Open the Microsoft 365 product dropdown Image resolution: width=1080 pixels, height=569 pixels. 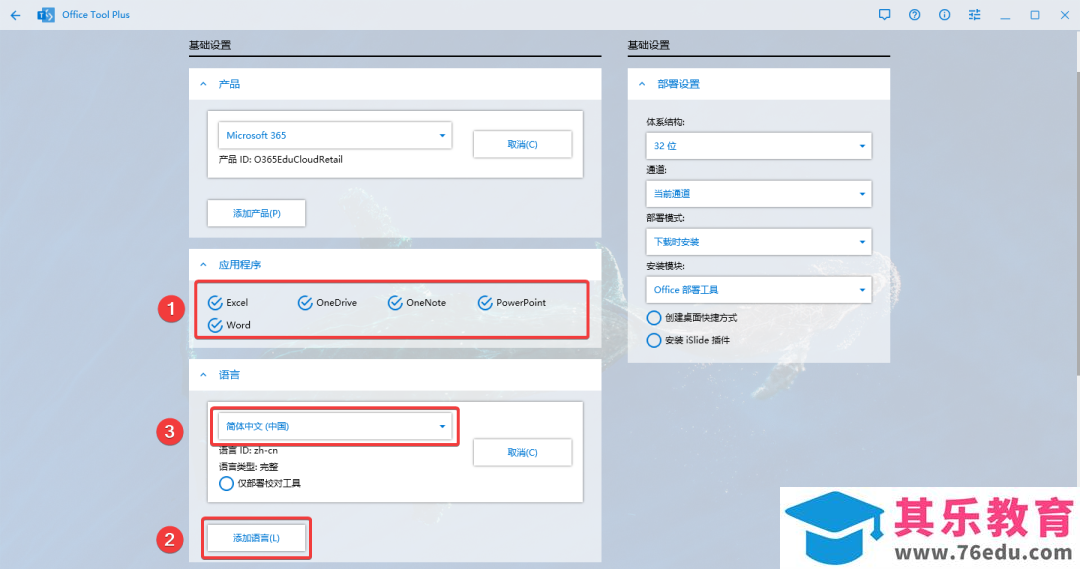(x=335, y=135)
